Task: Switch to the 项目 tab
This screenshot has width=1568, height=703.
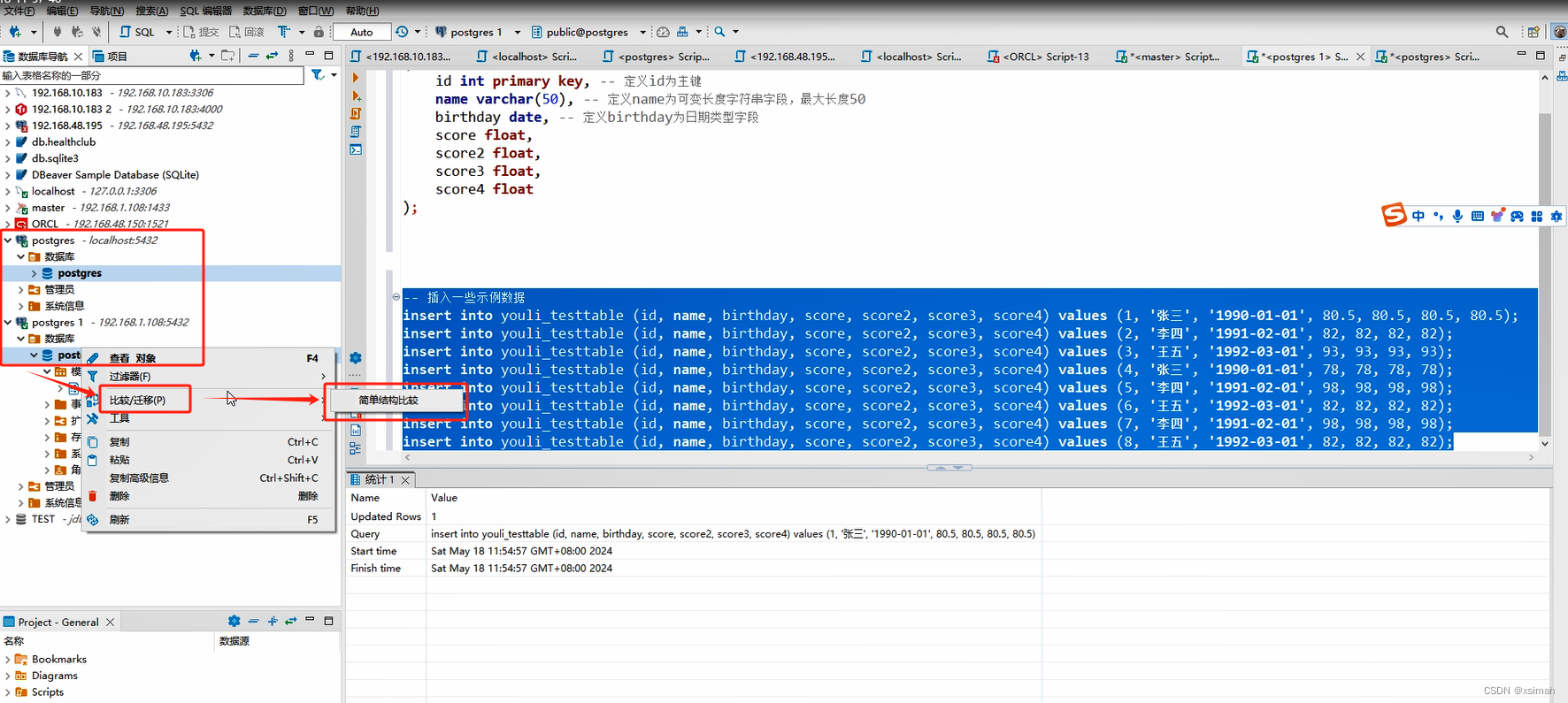Action: click(x=110, y=57)
